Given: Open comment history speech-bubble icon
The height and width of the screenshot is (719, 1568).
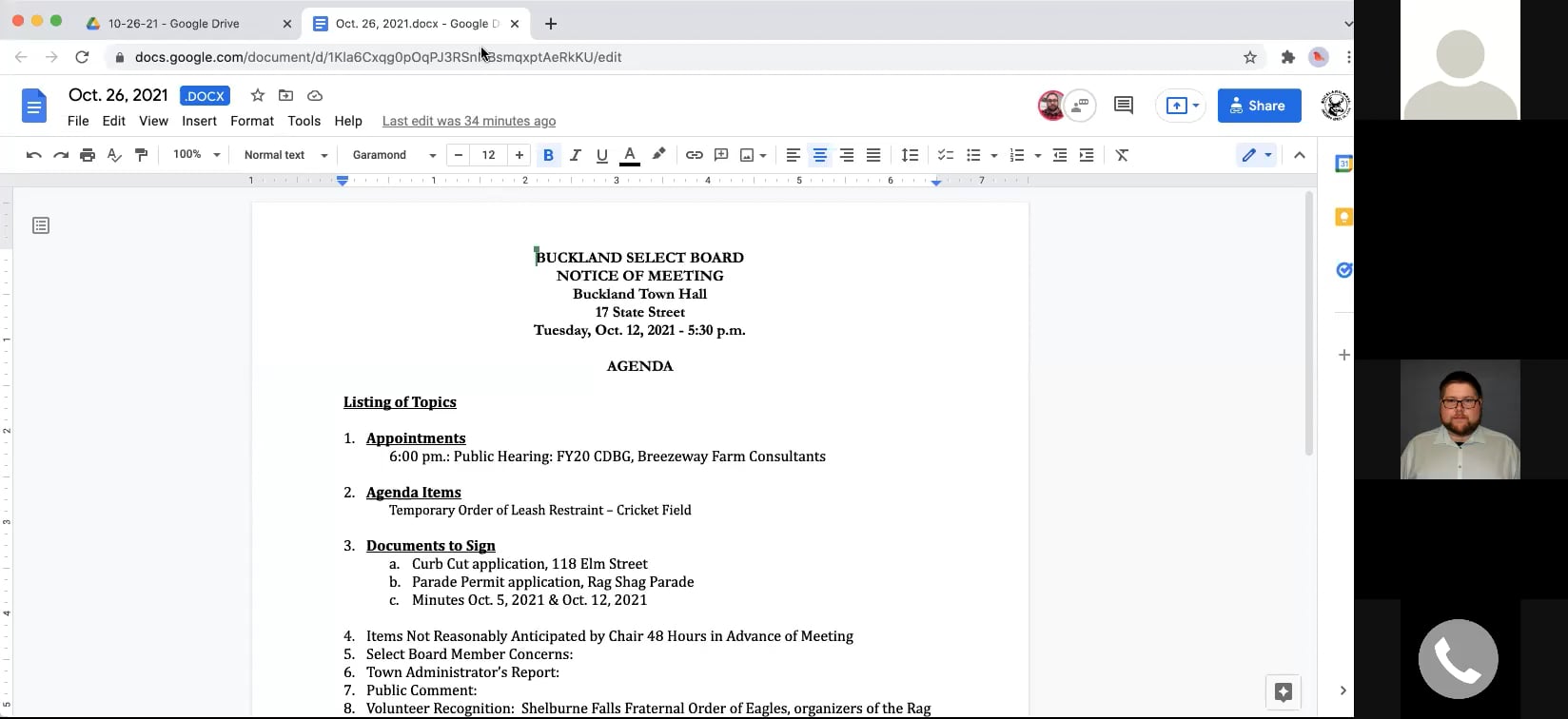Looking at the screenshot, I should (1124, 106).
